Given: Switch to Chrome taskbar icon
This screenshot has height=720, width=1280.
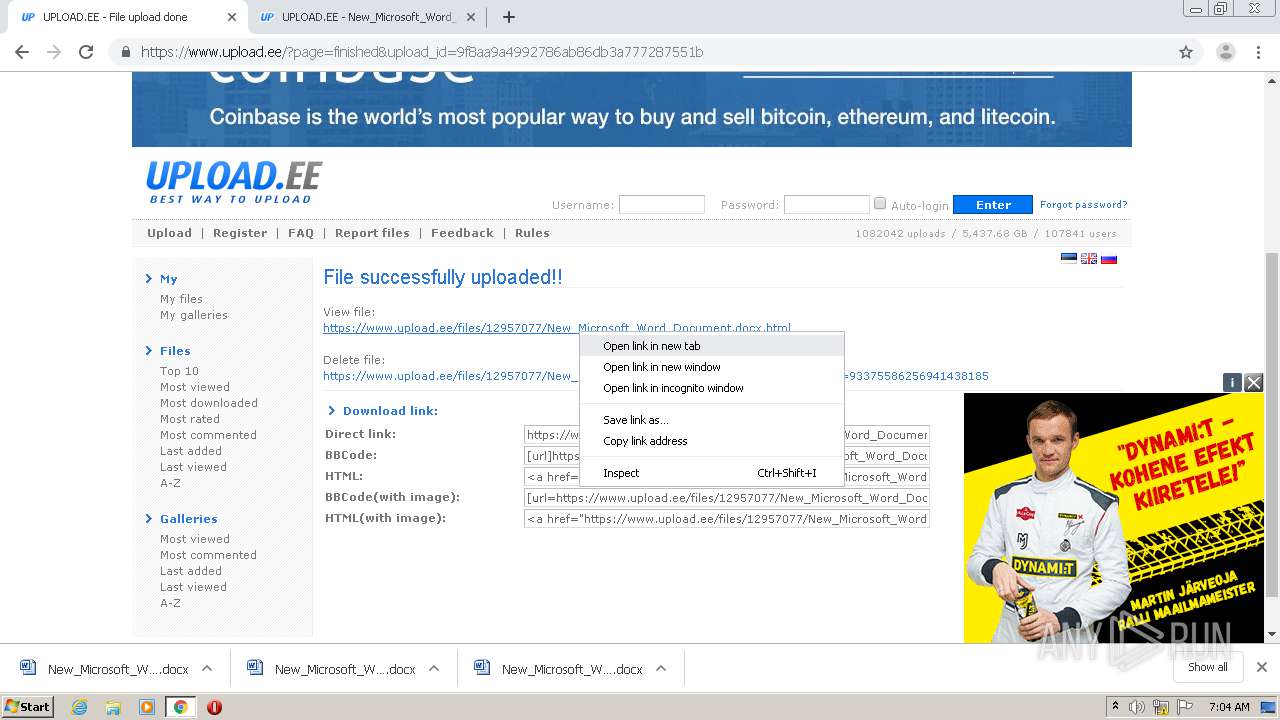Looking at the screenshot, I should click(180, 707).
